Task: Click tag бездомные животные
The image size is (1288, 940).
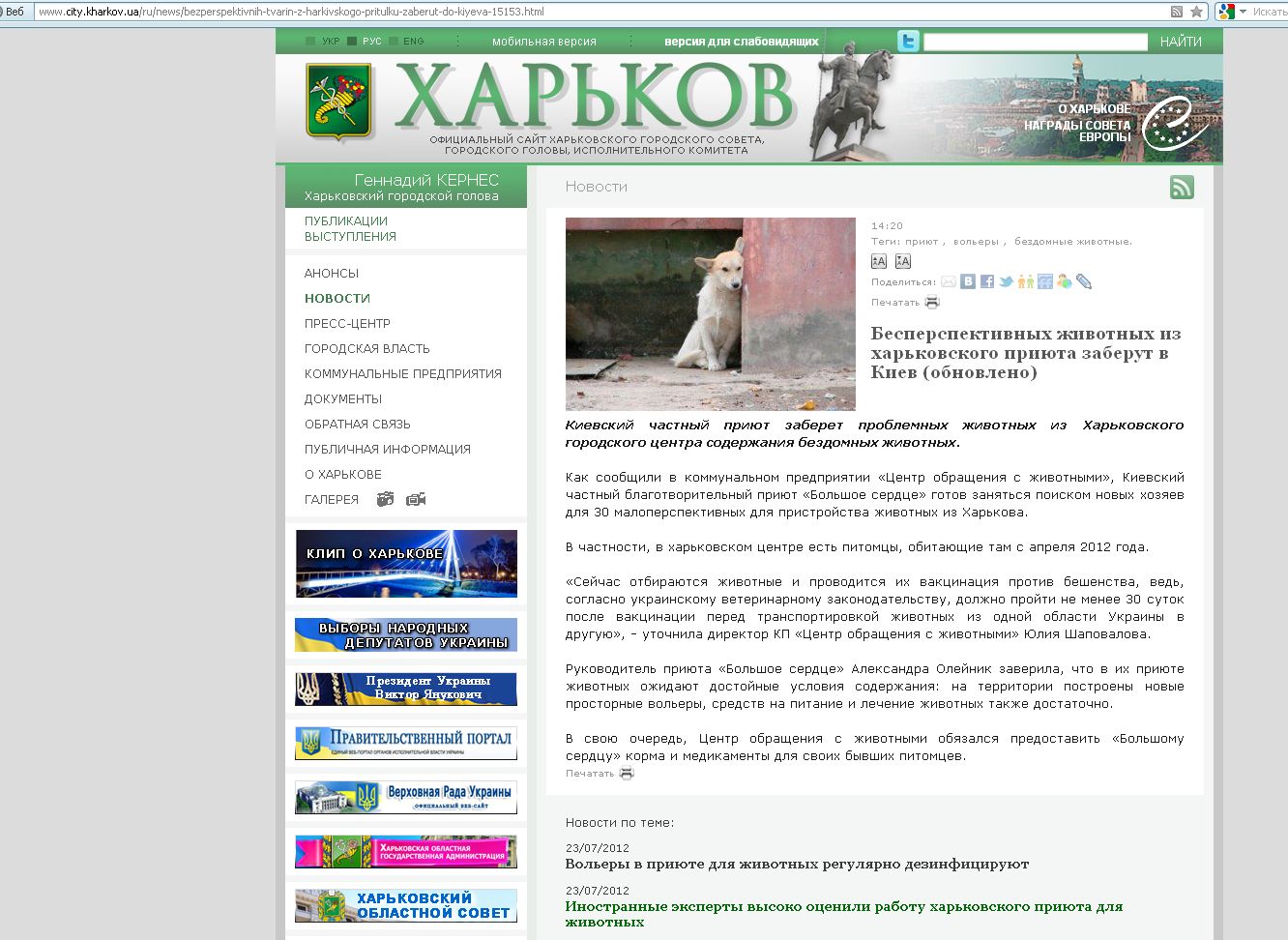Action: (x=1071, y=242)
